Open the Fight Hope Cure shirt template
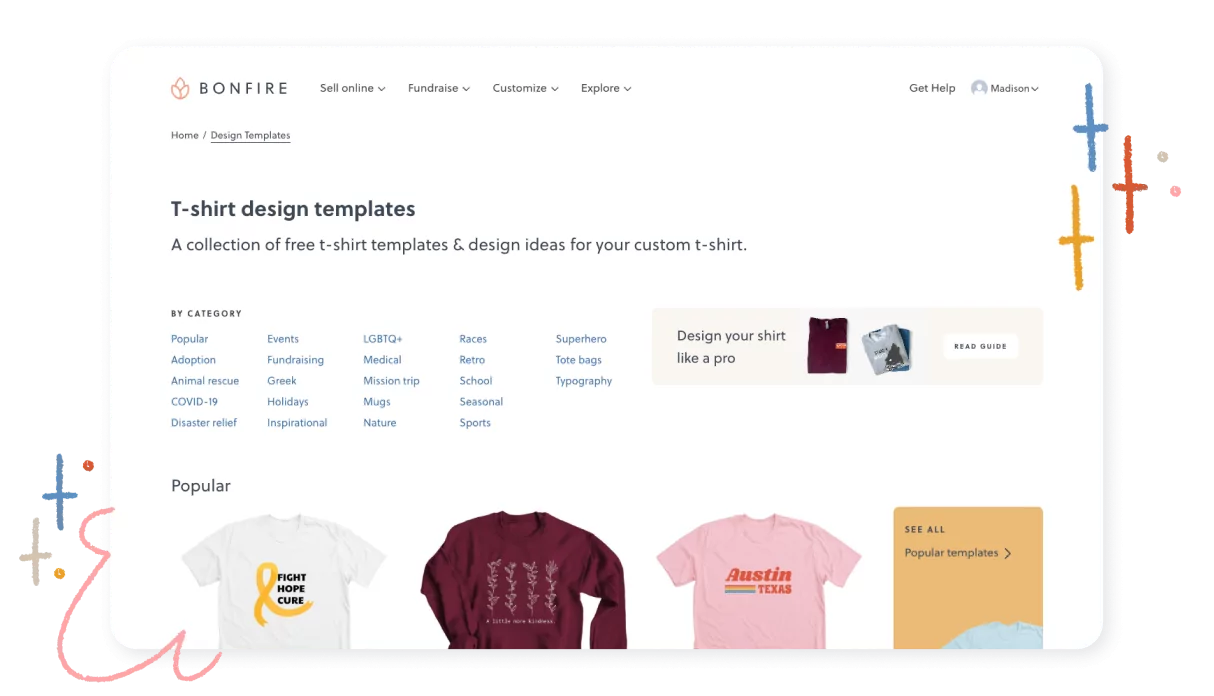 point(284,580)
